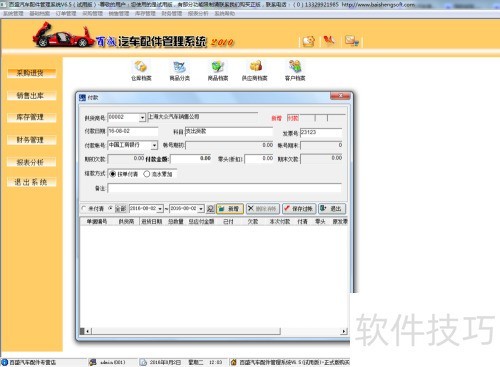Click the 欠款 column header
The image size is (500, 367).
click(x=253, y=221)
